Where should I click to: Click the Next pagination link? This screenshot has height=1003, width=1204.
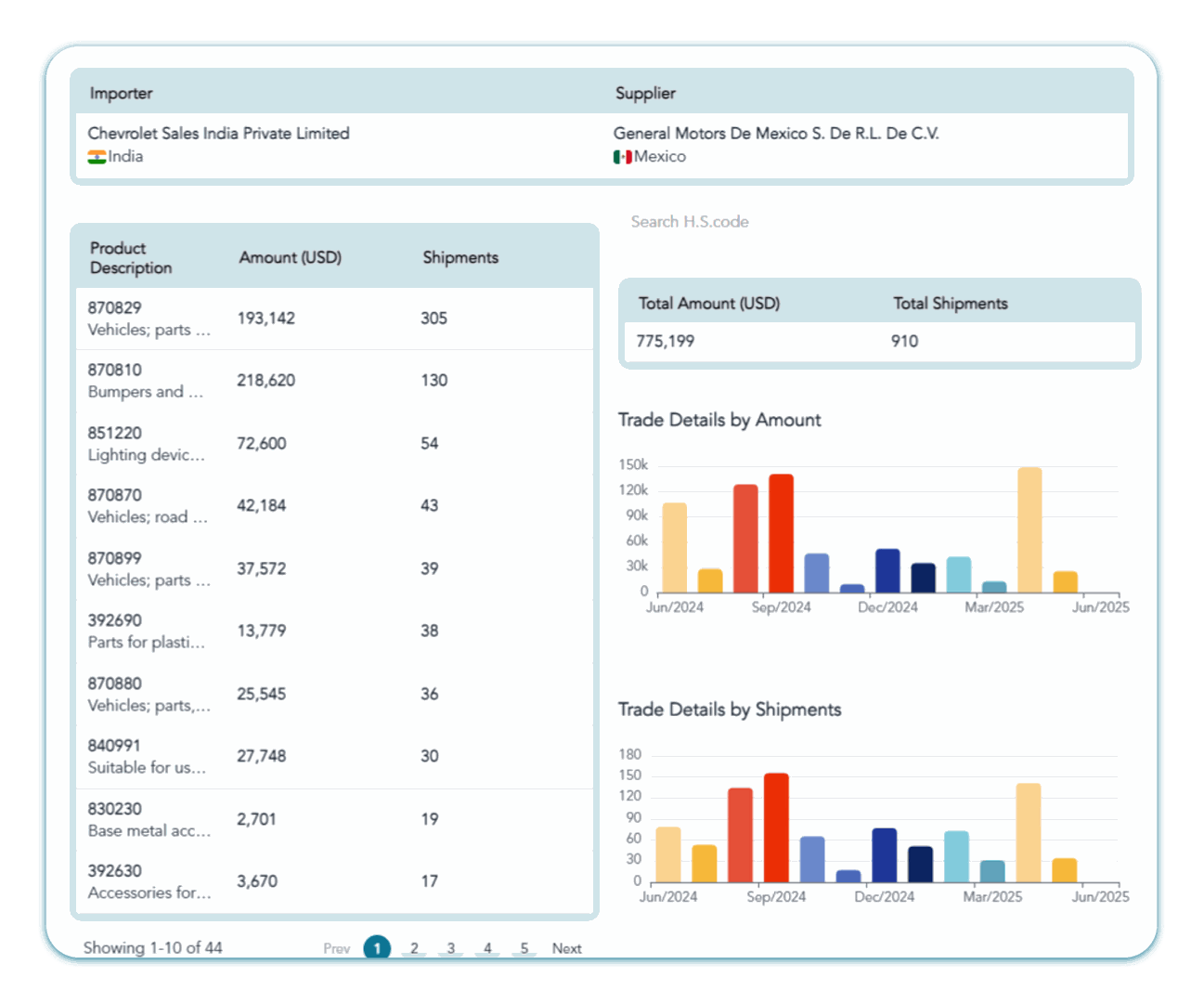566,948
